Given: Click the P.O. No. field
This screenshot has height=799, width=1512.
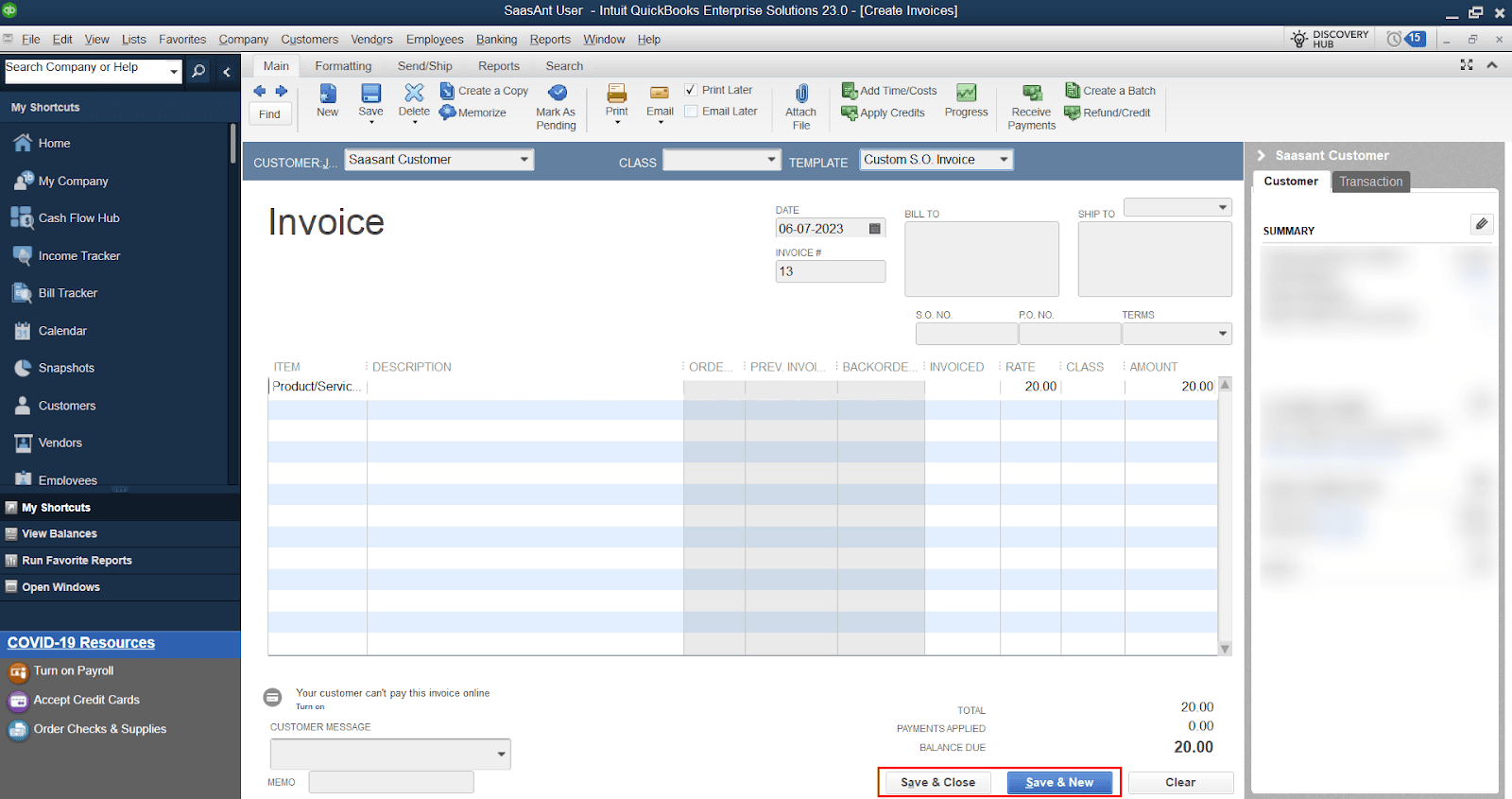Looking at the screenshot, I should pos(1070,334).
